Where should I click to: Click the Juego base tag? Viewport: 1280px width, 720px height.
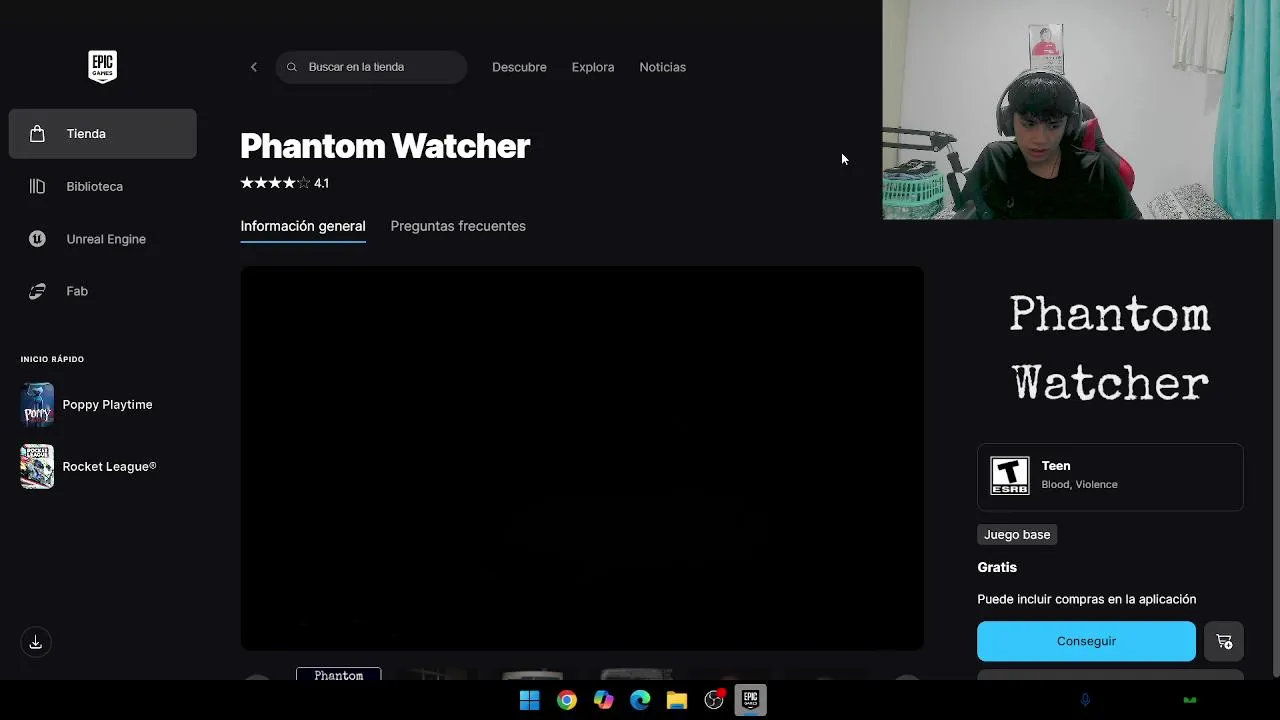pos(1017,535)
